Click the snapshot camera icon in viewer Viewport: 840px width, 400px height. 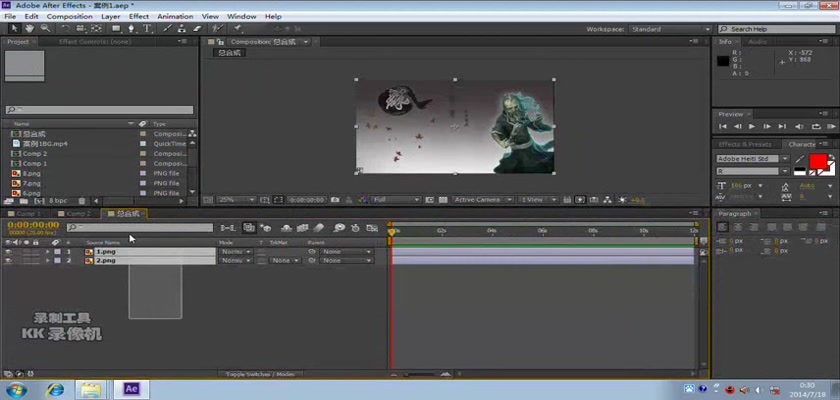point(335,200)
